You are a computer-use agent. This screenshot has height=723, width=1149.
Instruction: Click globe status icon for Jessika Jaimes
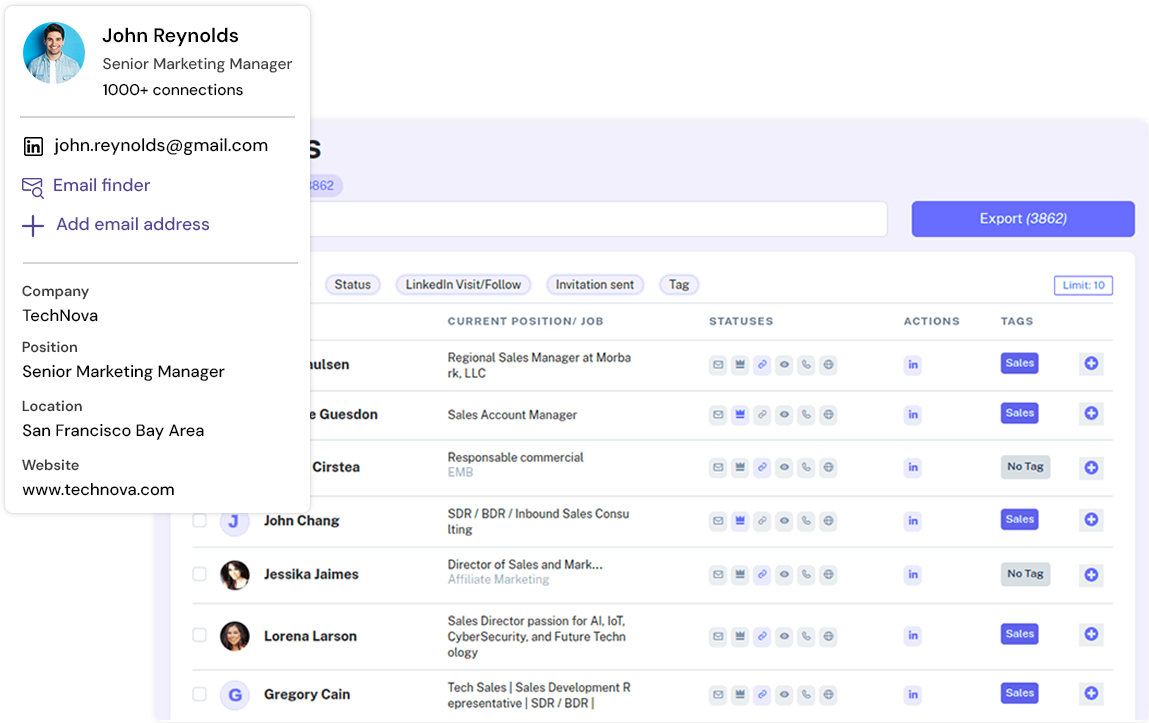tap(828, 574)
